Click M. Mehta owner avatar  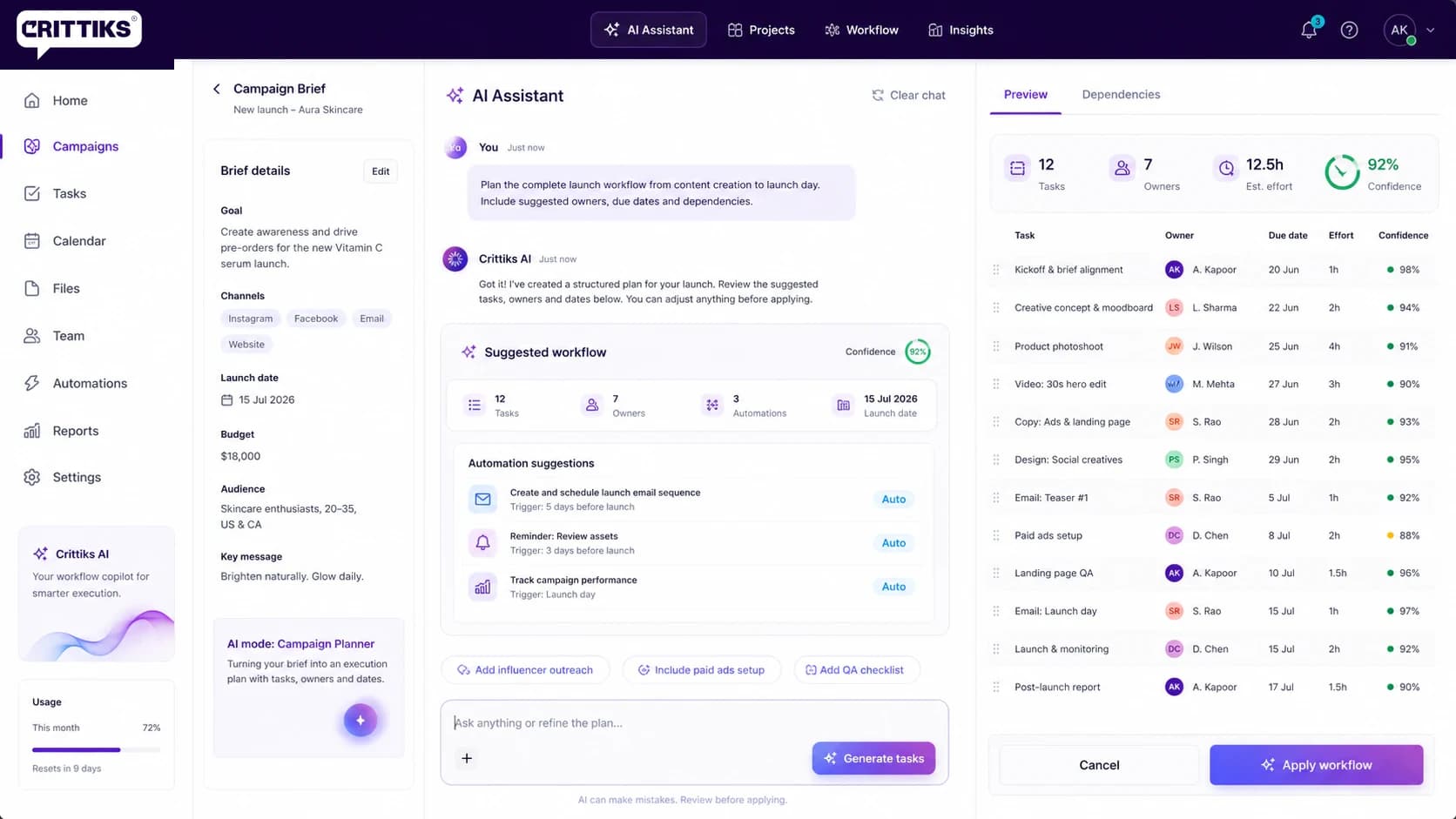tap(1174, 384)
